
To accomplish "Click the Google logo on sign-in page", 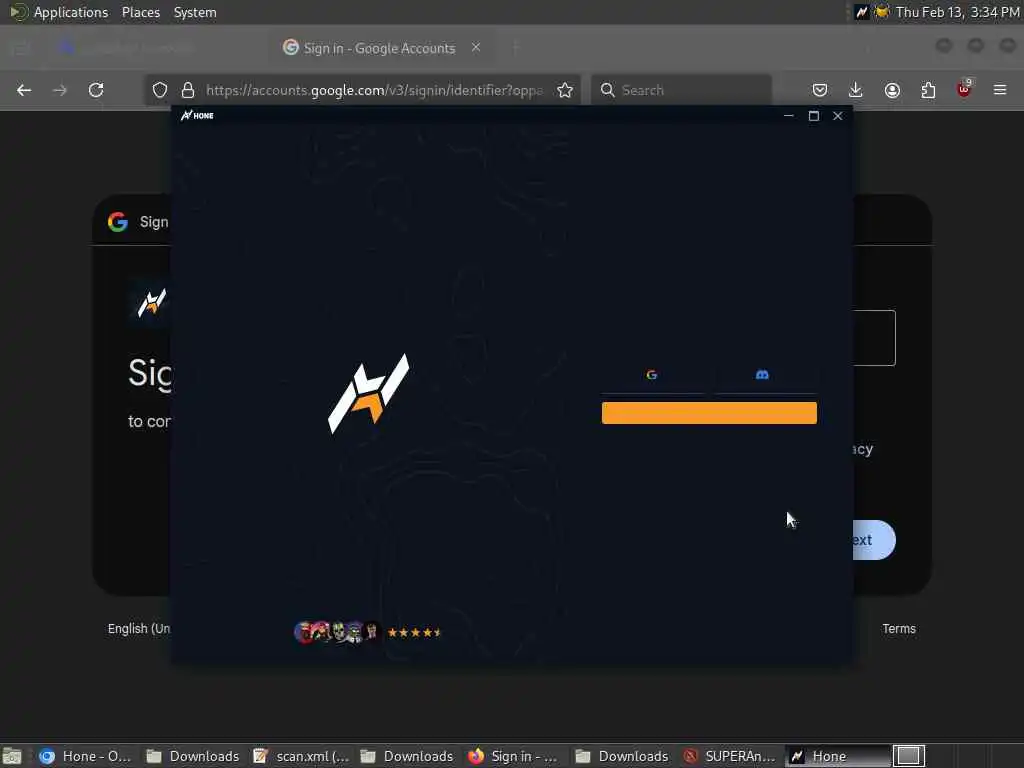I will 118,222.
